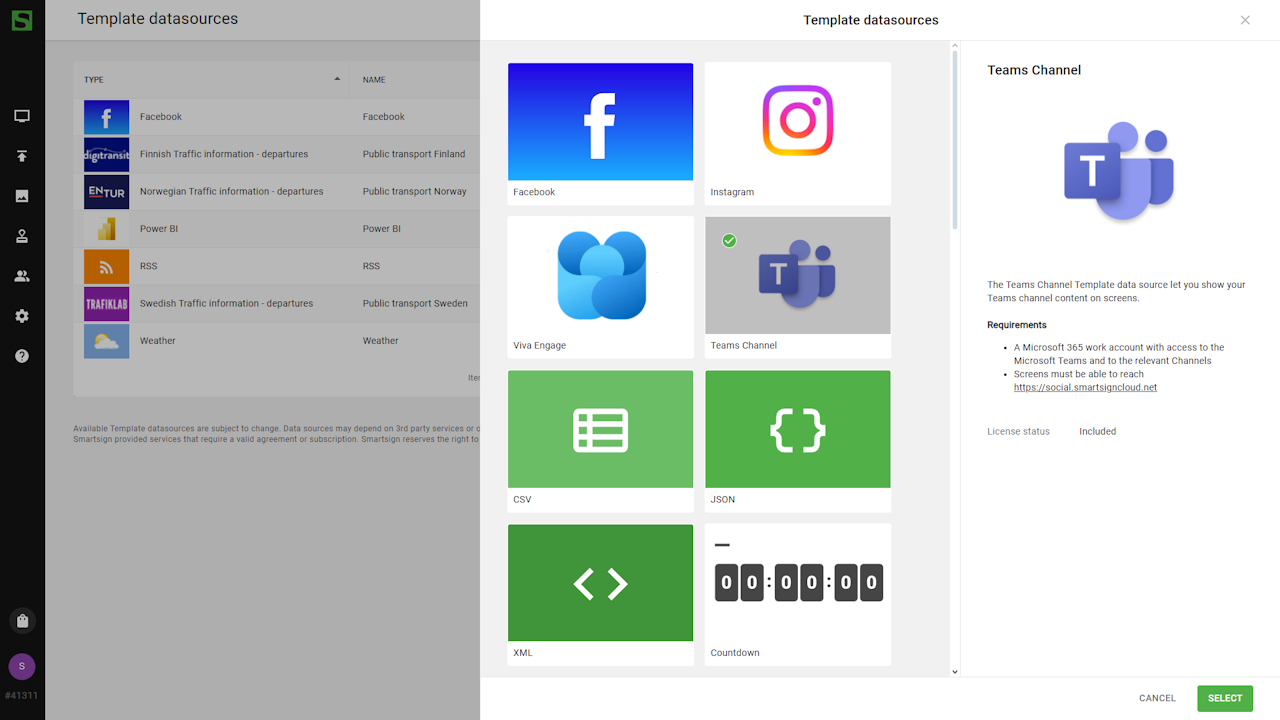Click the purple user avatar S
This screenshot has height=720, width=1280.
click(x=22, y=666)
